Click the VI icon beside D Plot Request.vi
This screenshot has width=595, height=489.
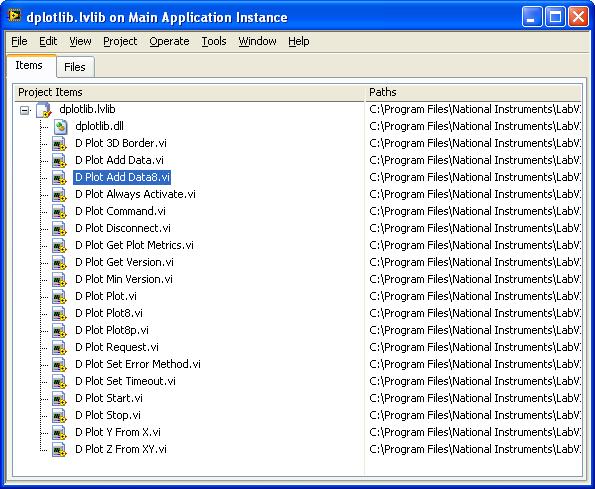(x=59, y=348)
